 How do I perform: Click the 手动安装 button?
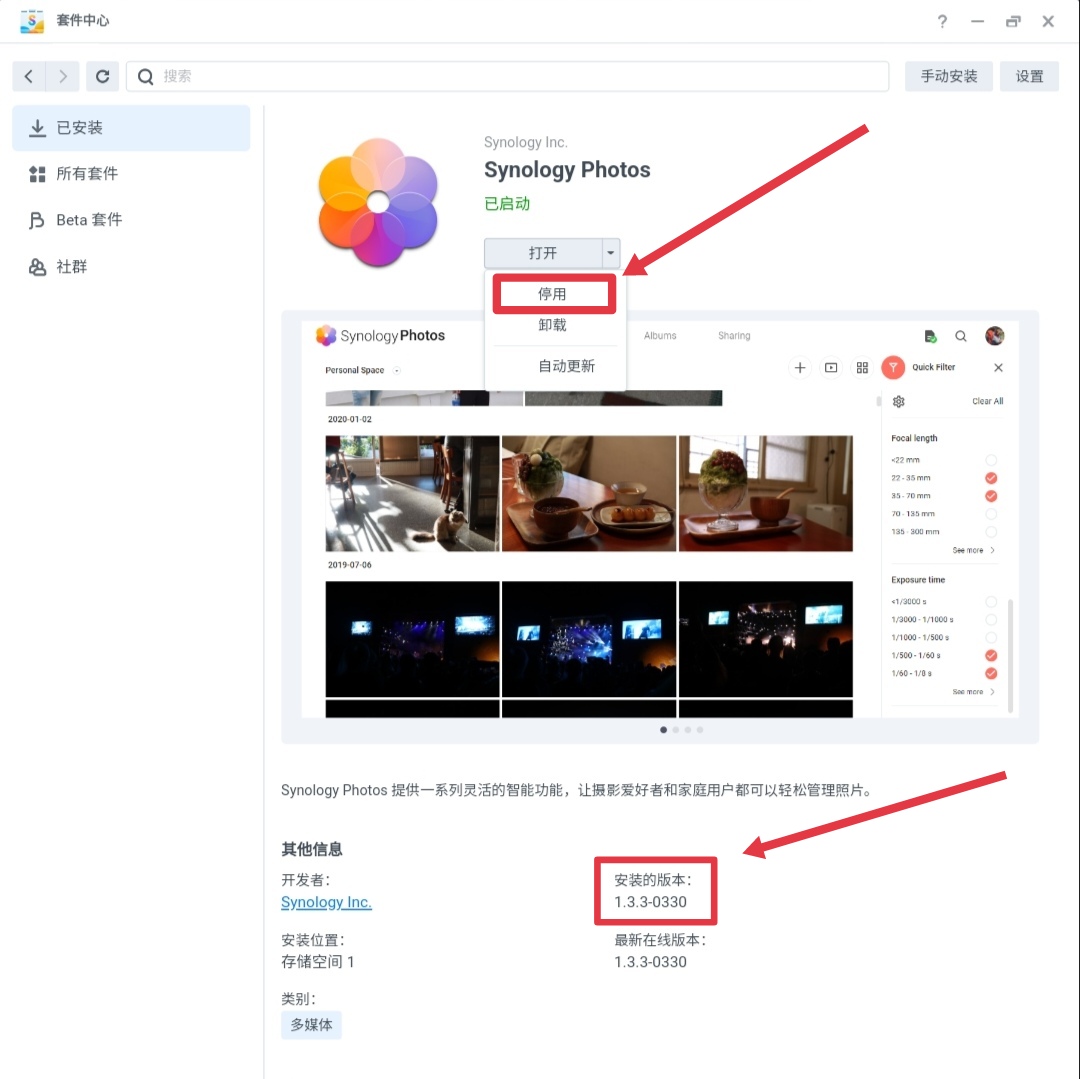[x=948, y=76]
